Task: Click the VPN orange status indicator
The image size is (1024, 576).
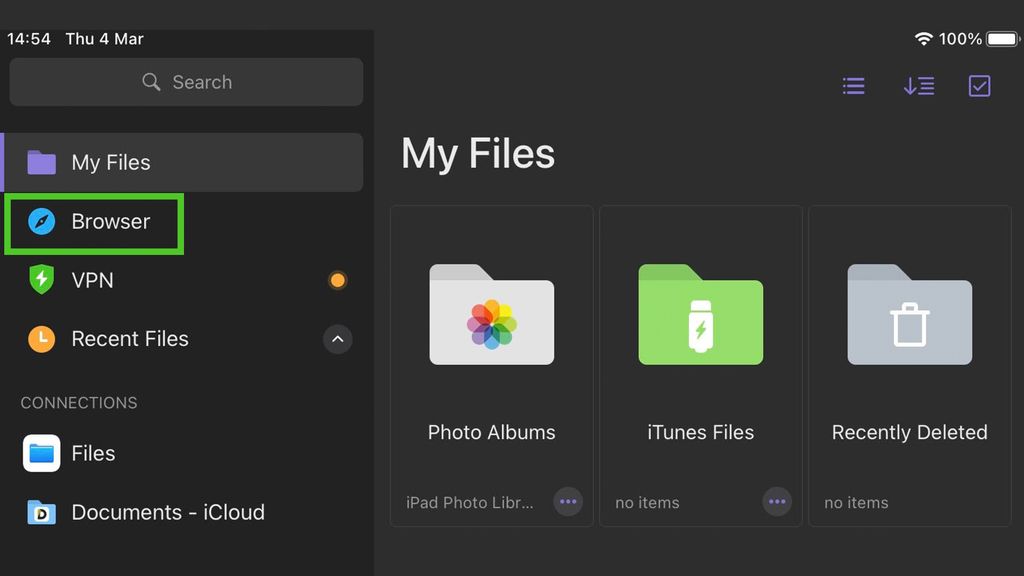Action: 337,280
